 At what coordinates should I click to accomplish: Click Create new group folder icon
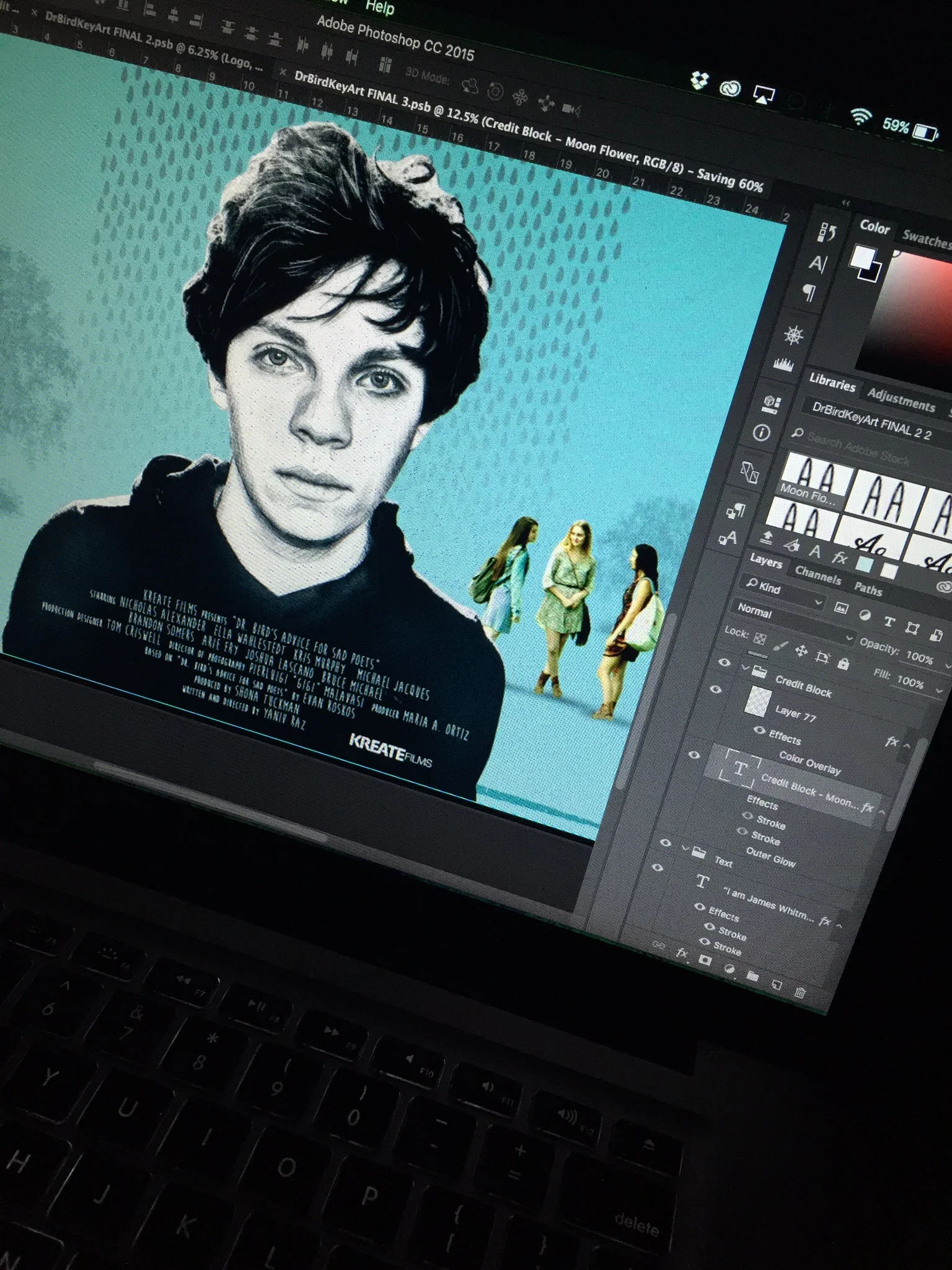point(752,977)
